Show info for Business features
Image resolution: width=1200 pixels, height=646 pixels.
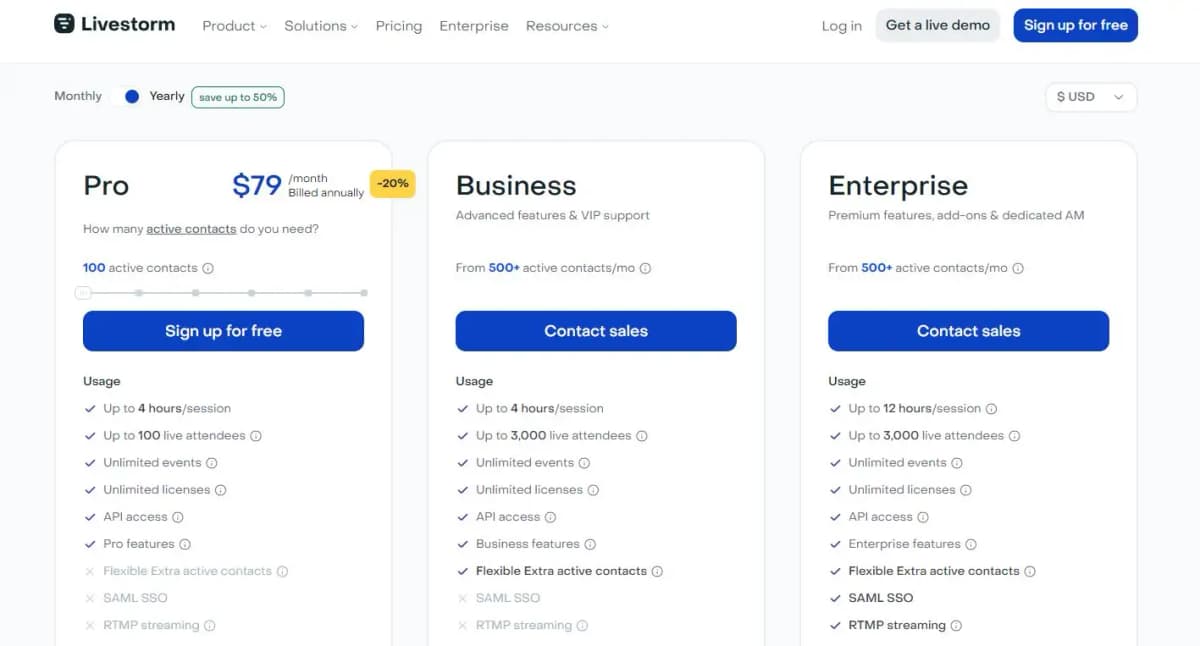click(x=590, y=544)
